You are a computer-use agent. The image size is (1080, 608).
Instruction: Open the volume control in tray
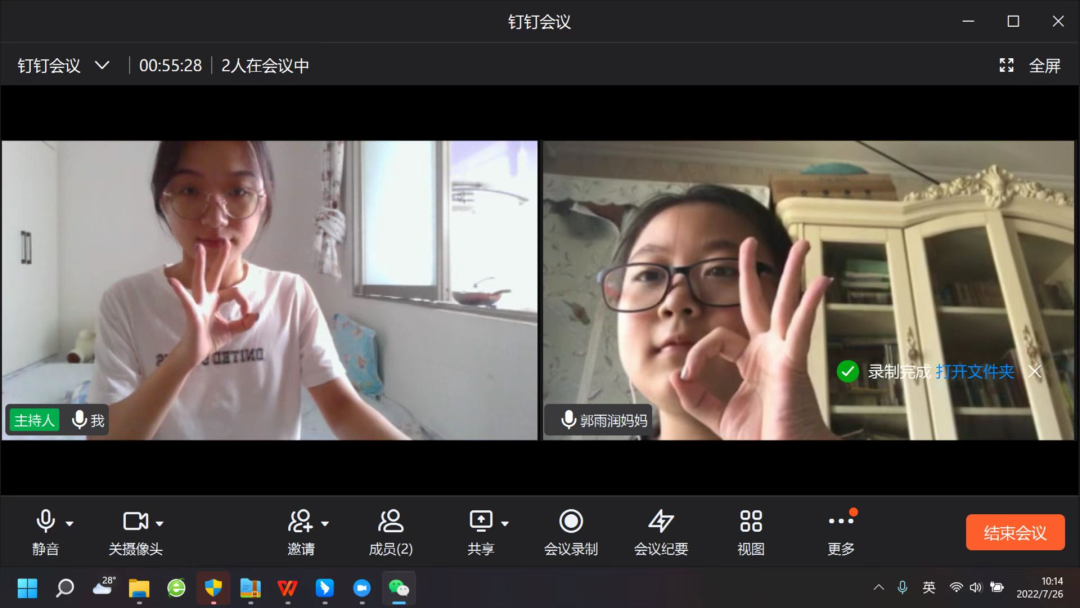click(976, 587)
